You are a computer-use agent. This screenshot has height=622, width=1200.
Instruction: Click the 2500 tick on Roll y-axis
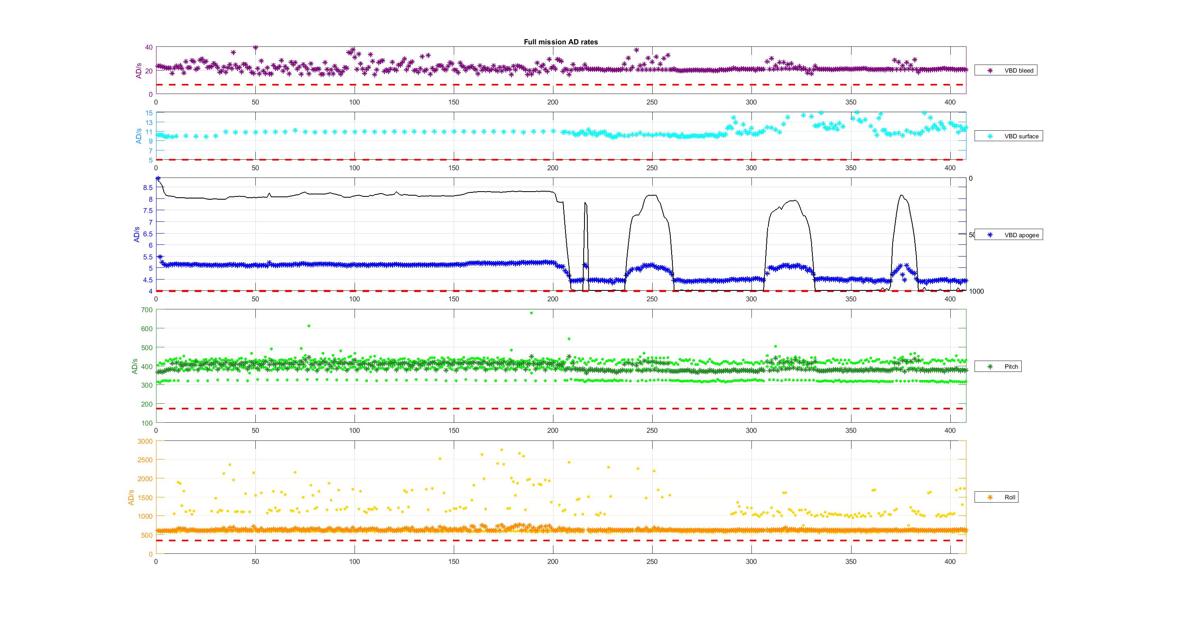[145, 460]
